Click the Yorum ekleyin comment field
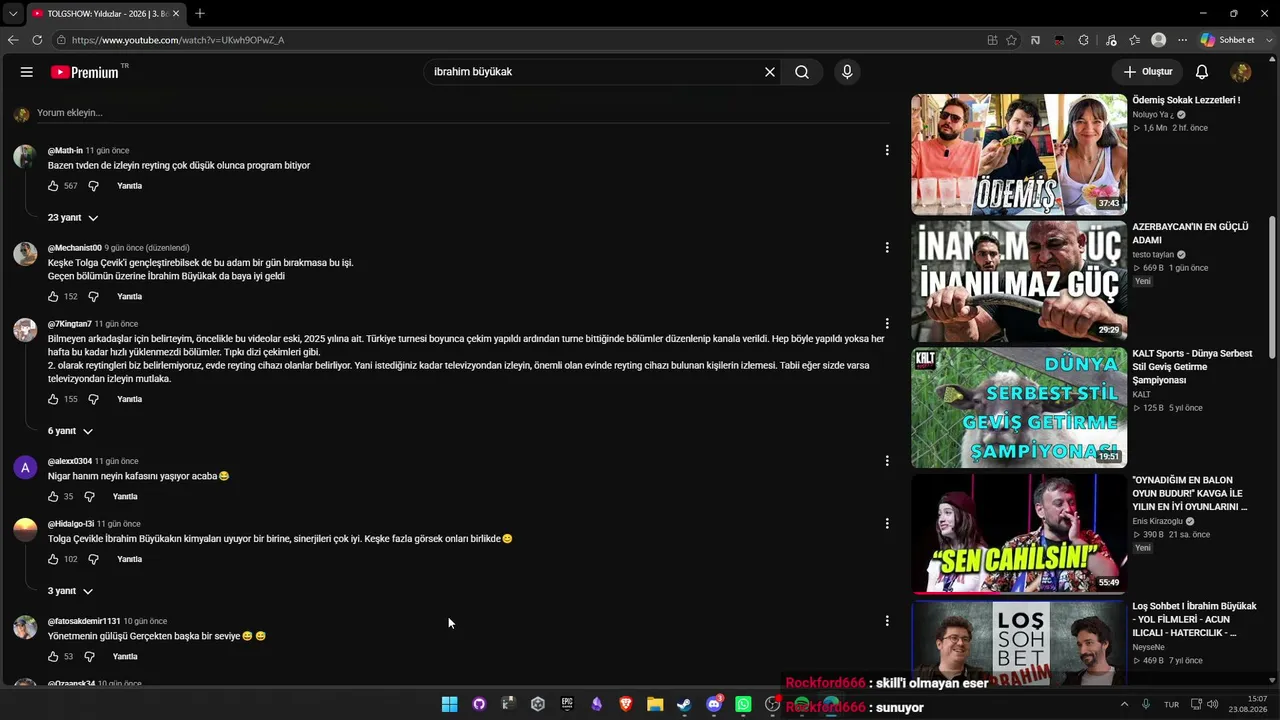Viewport: 1280px width, 720px height. point(463,113)
